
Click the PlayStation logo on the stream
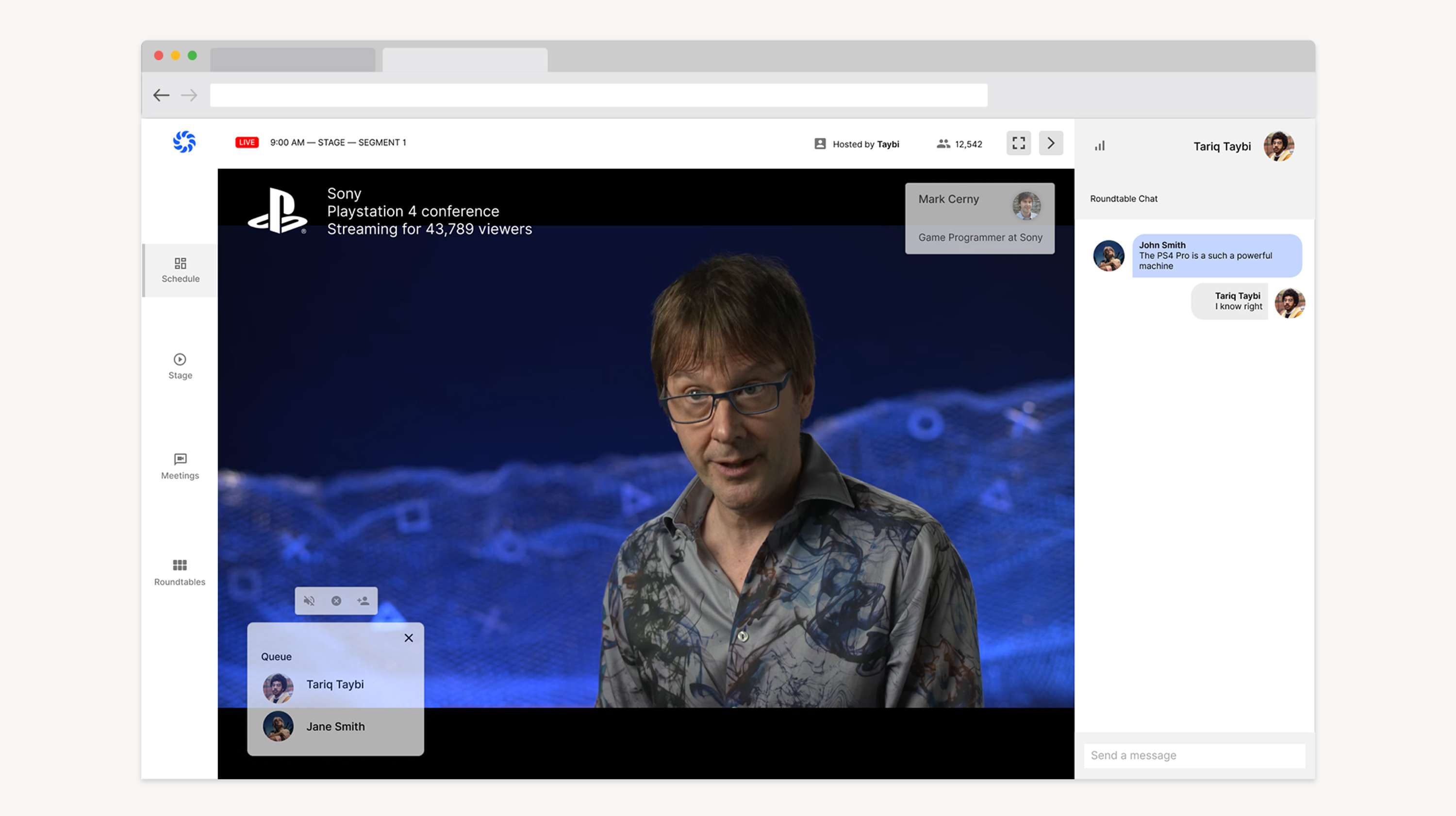[x=277, y=210]
